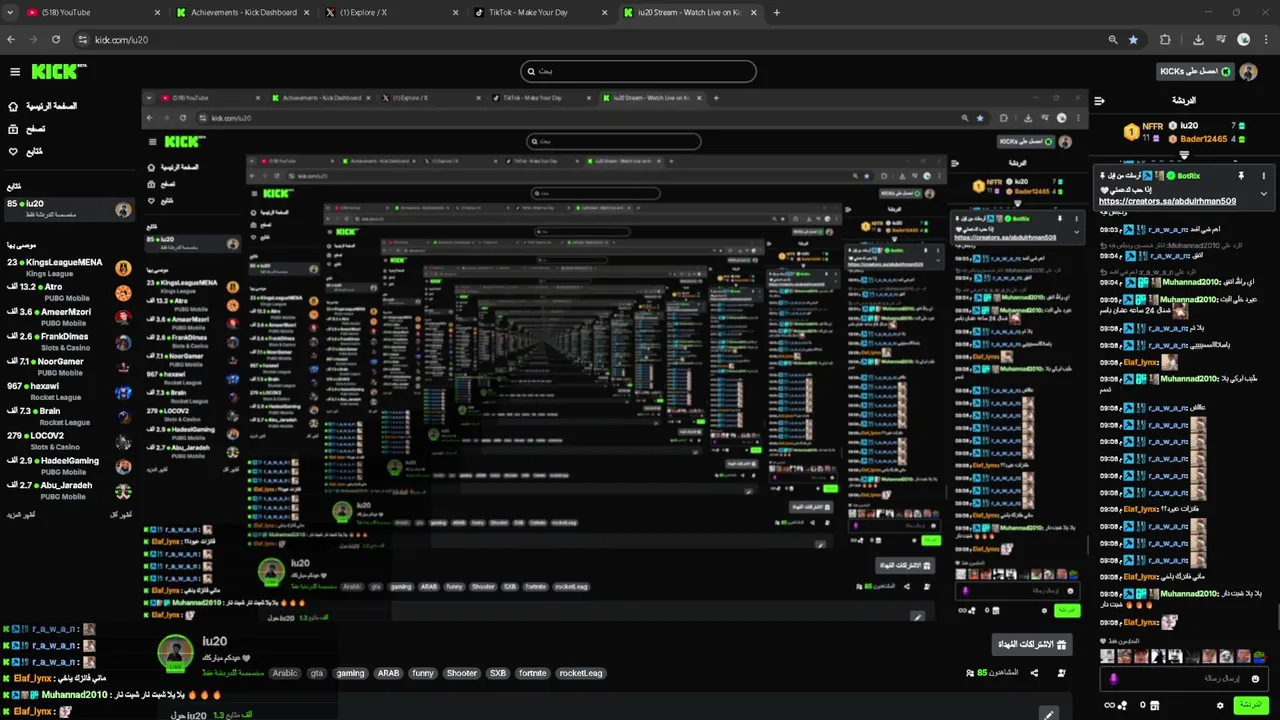Switch to the (518) YouTube tab

tap(92, 12)
